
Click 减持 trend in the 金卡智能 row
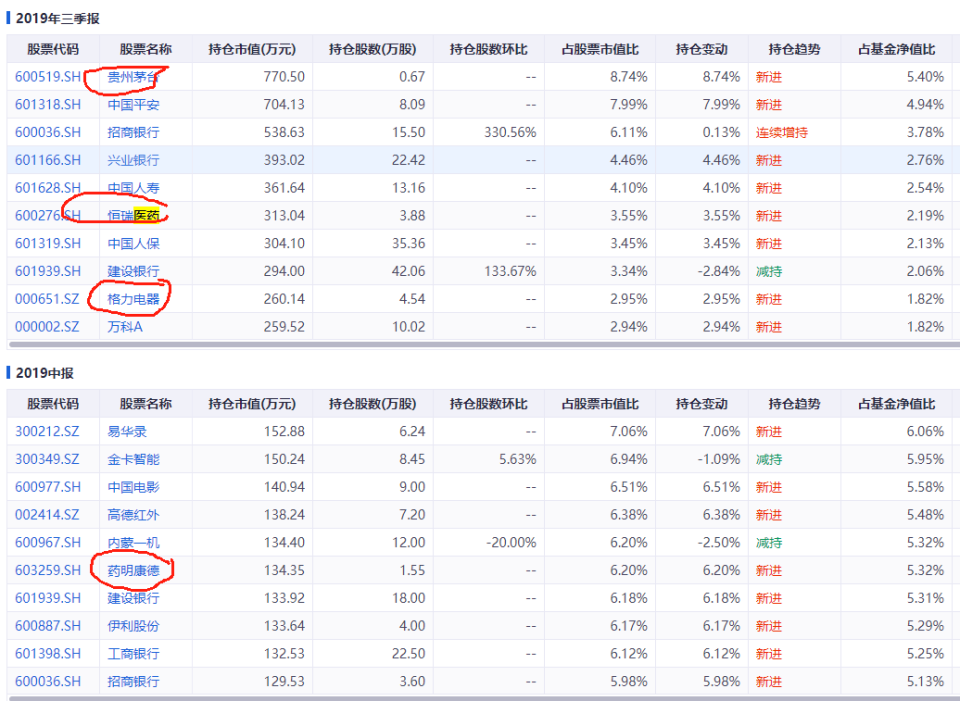[769, 459]
